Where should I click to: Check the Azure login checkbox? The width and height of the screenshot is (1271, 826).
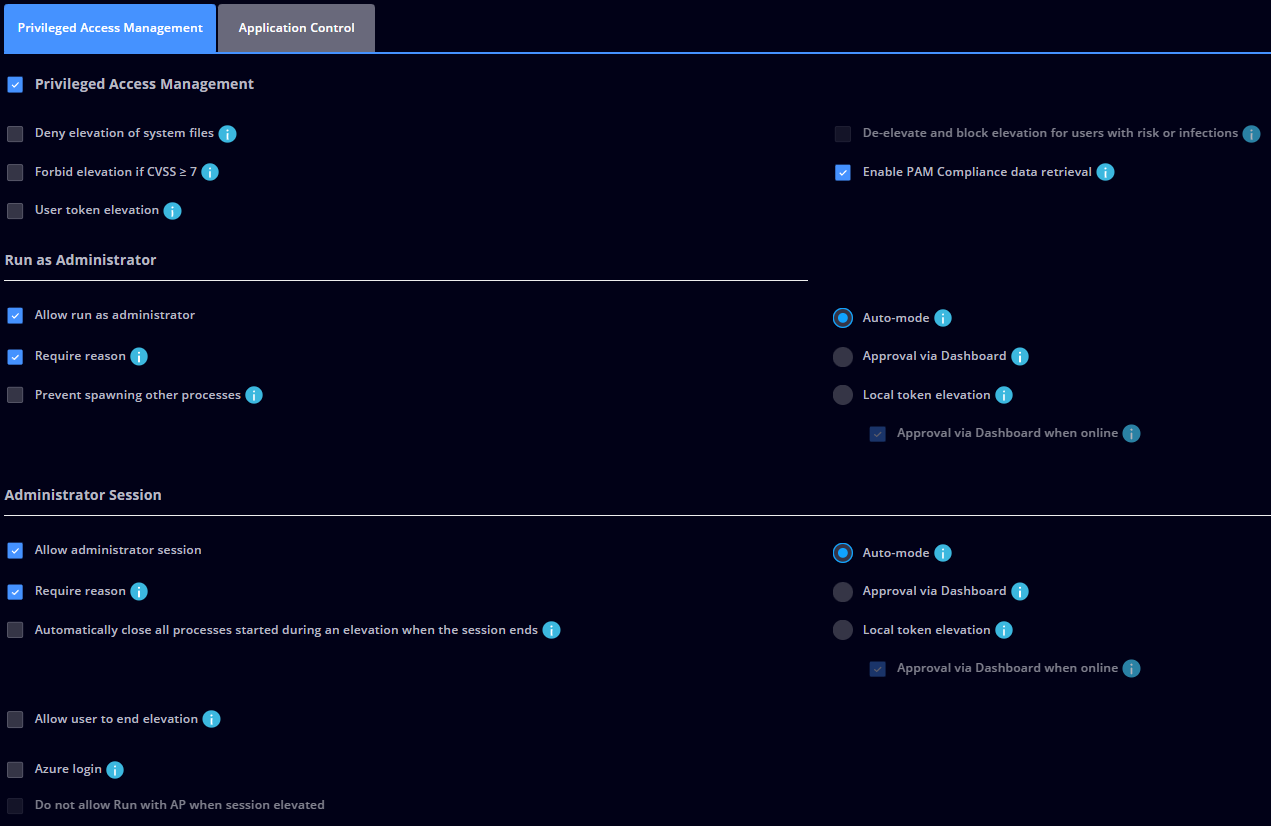click(15, 770)
